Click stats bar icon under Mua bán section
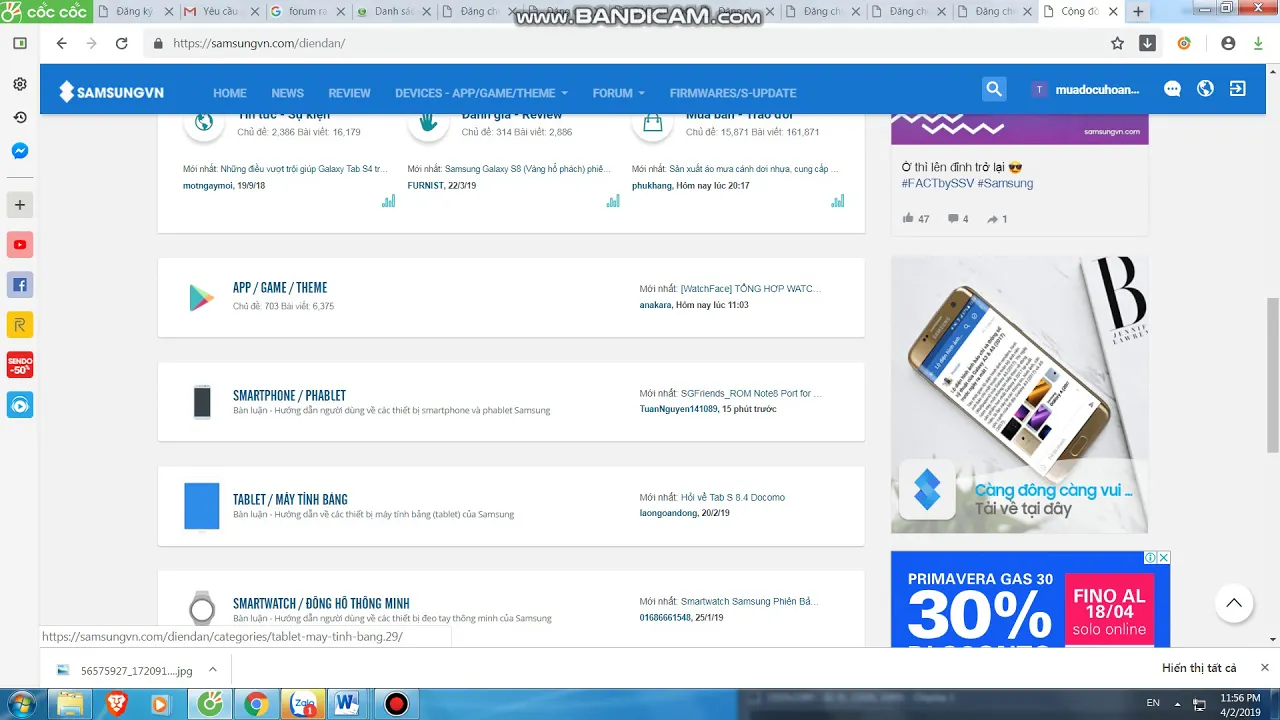The height and width of the screenshot is (720, 1280). tap(837, 201)
